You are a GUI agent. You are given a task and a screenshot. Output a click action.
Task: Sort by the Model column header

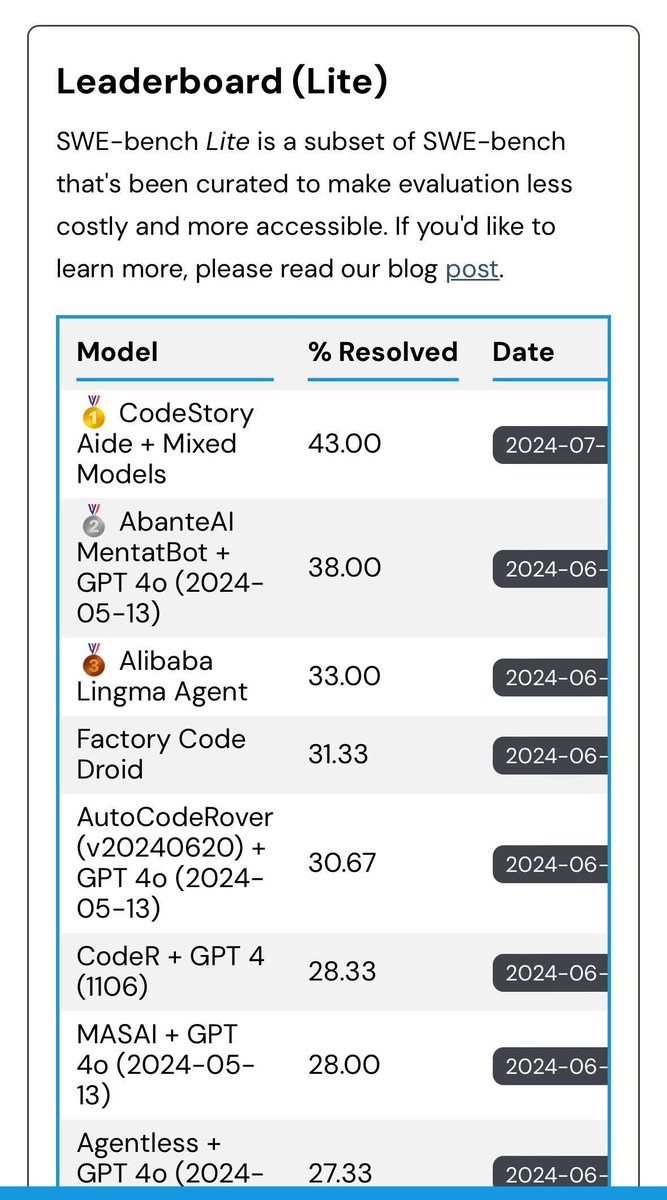pyautogui.click(x=117, y=352)
